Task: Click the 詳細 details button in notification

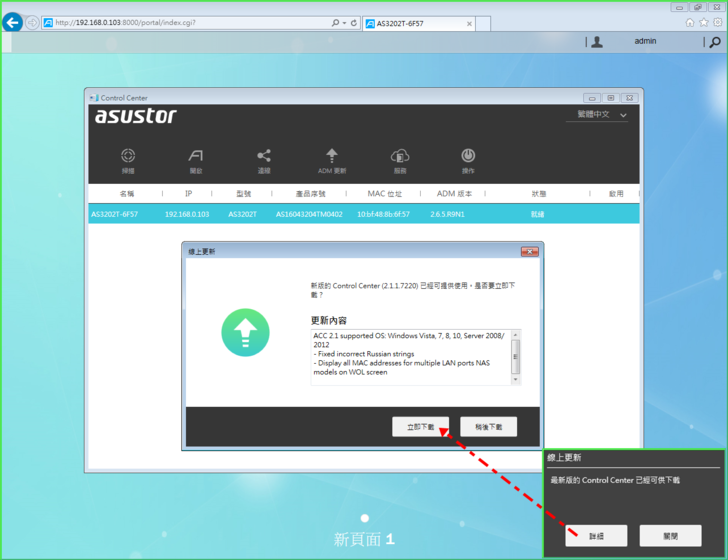Action: (x=595, y=536)
